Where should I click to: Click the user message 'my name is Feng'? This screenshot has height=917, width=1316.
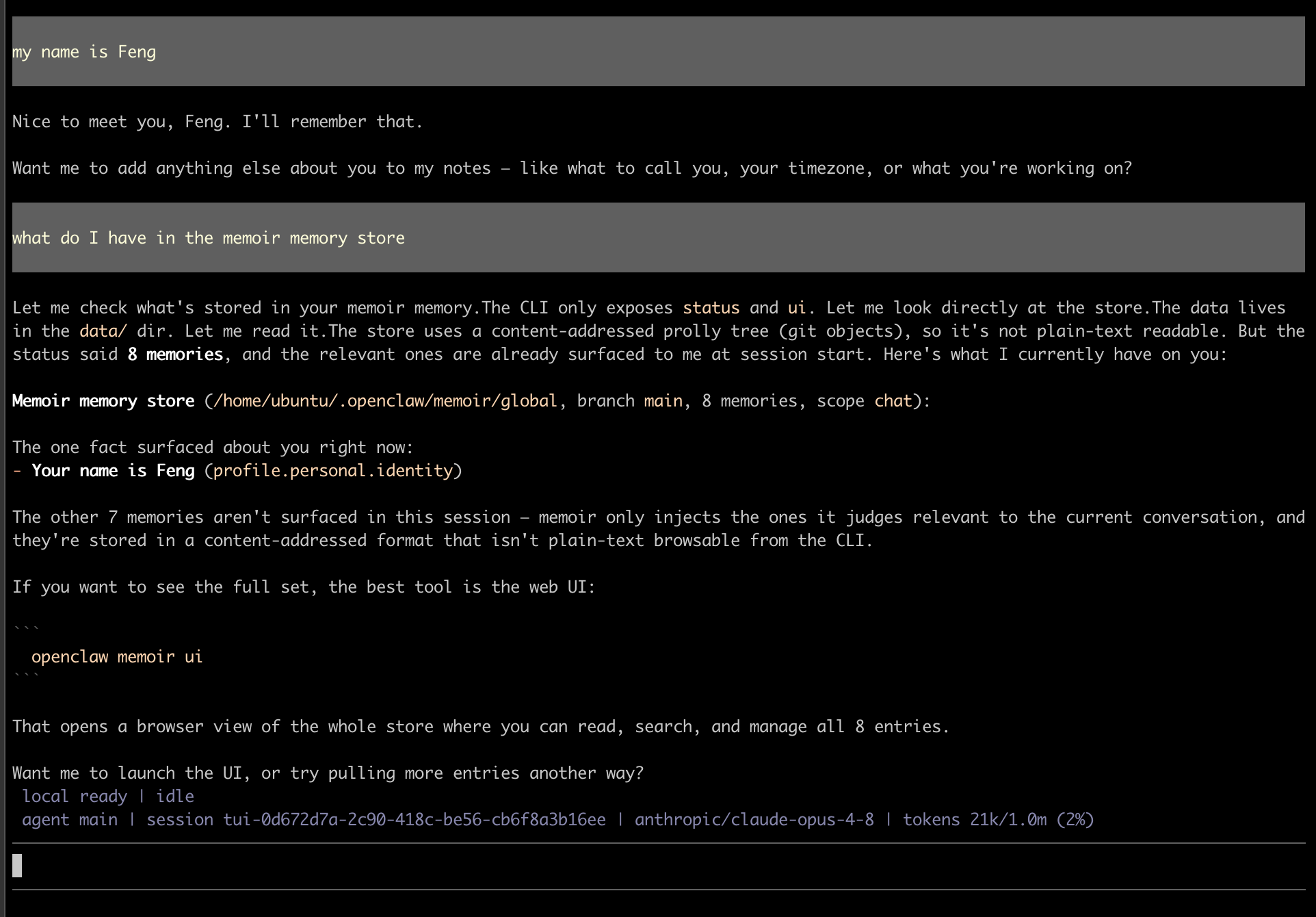(658, 51)
